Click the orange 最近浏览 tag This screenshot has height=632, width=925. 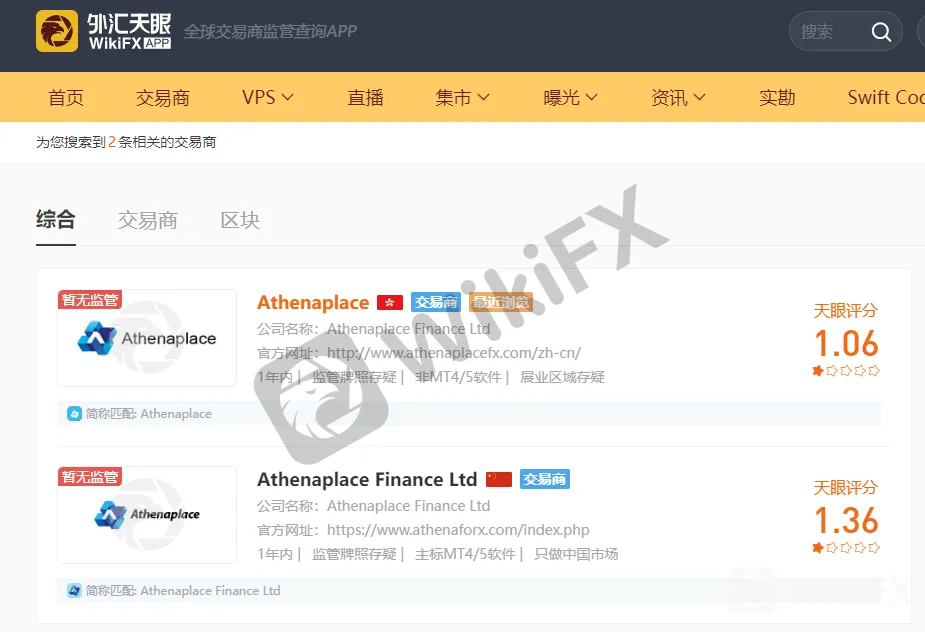pos(501,302)
